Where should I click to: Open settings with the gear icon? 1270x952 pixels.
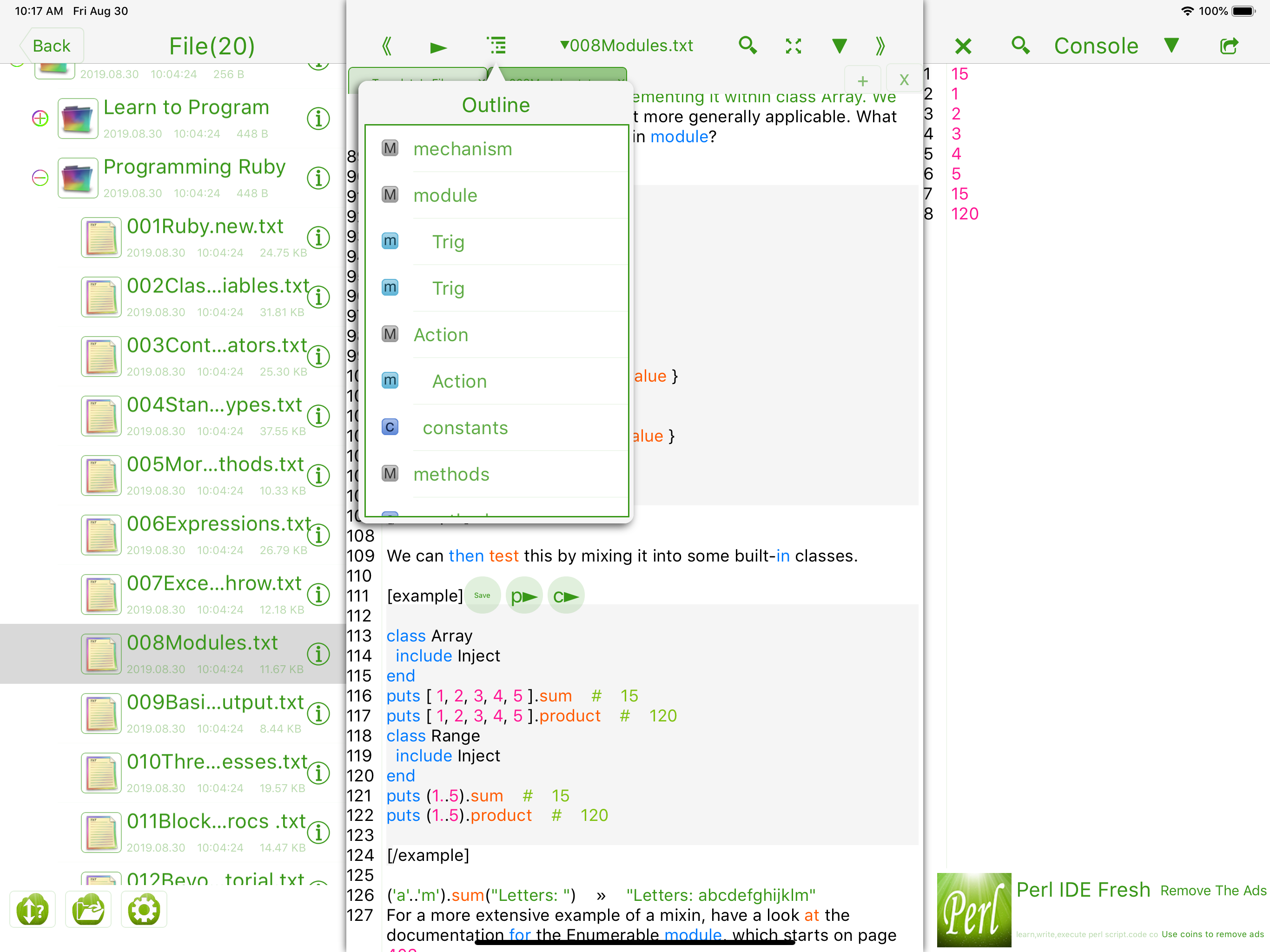pos(144,910)
